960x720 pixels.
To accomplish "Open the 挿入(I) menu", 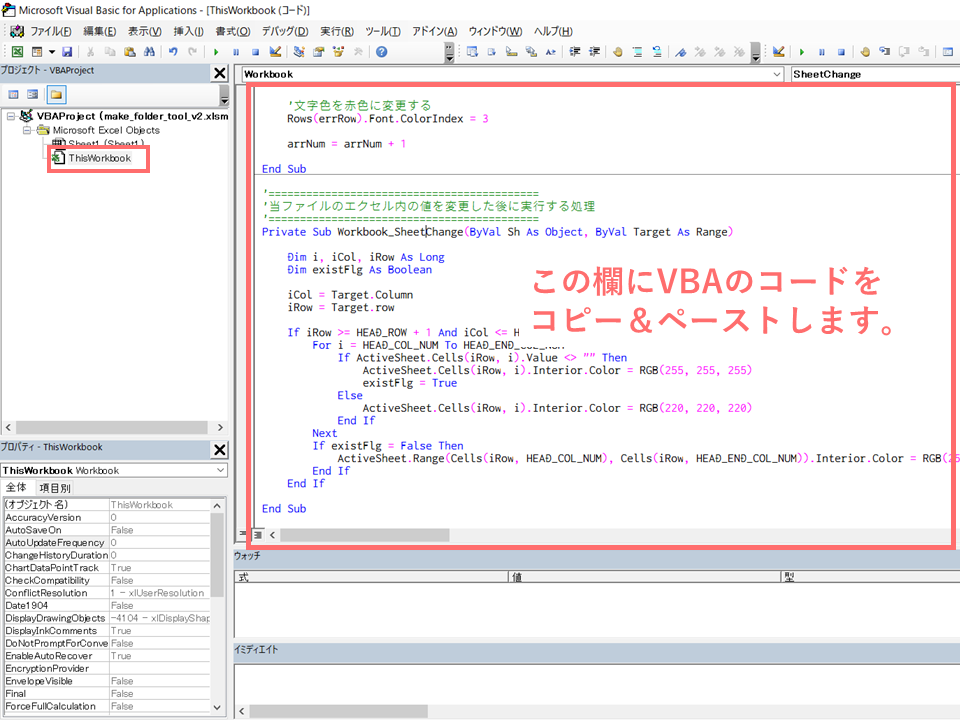I will pyautogui.click(x=189, y=31).
